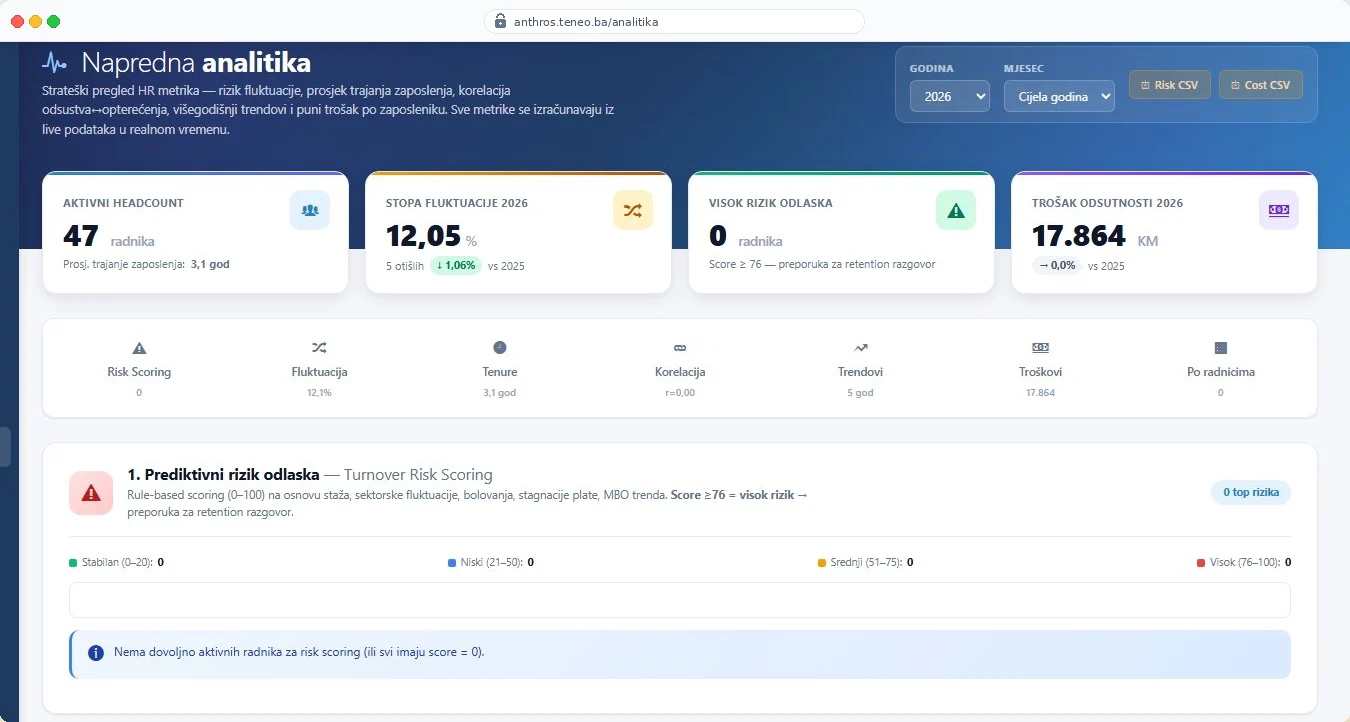Click the 47 radnika headcount value
This screenshot has height=722, width=1350.
pos(109,237)
